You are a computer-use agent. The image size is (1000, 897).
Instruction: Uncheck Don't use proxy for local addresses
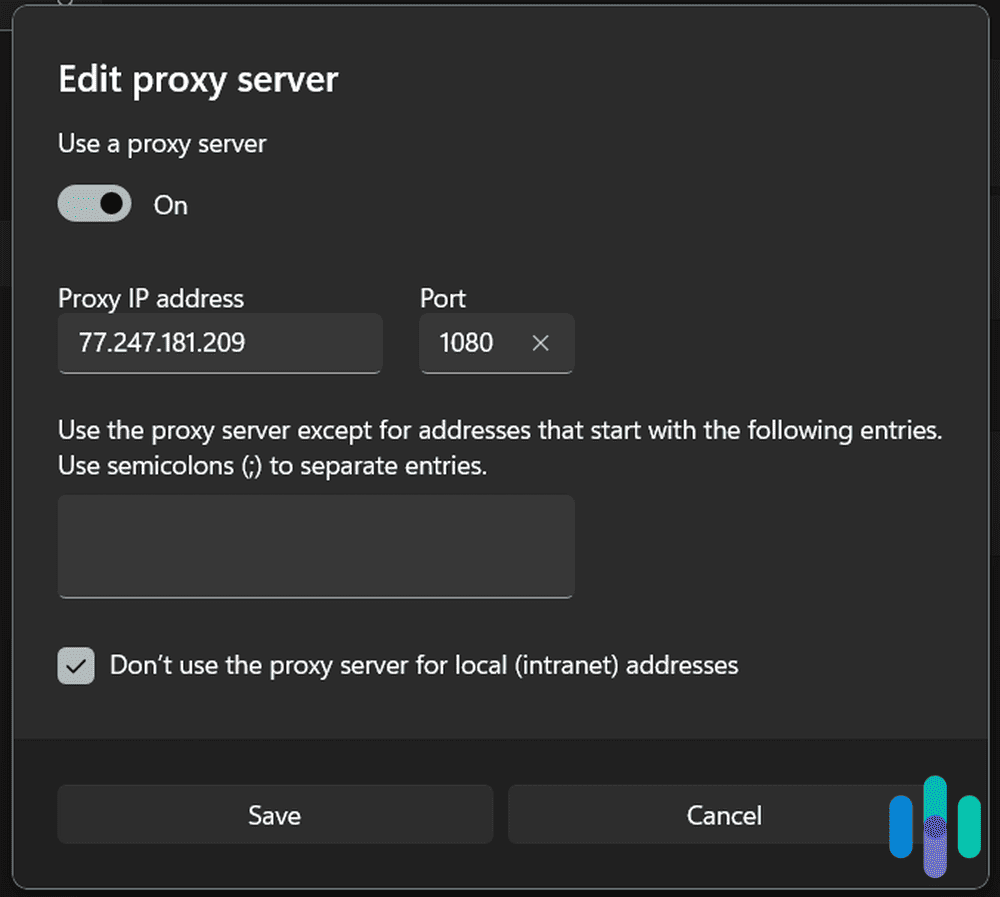pyautogui.click(x=76, y=665)
